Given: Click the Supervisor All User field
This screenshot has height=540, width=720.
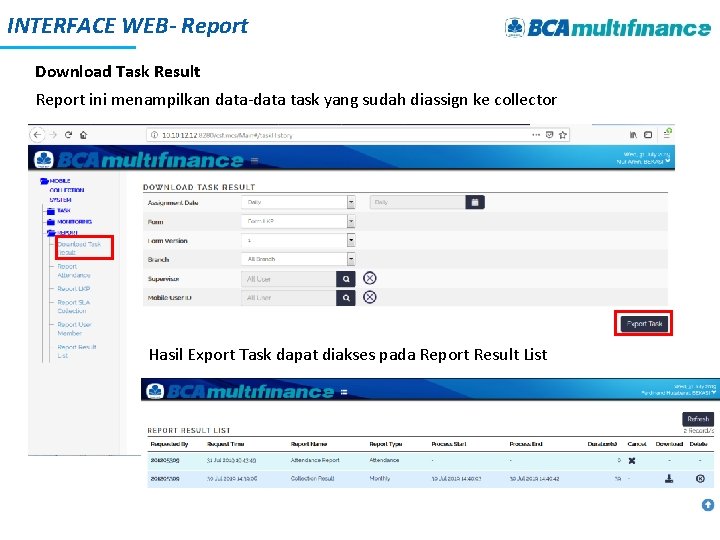Looking at the screenshot, I should pos(288,279).
